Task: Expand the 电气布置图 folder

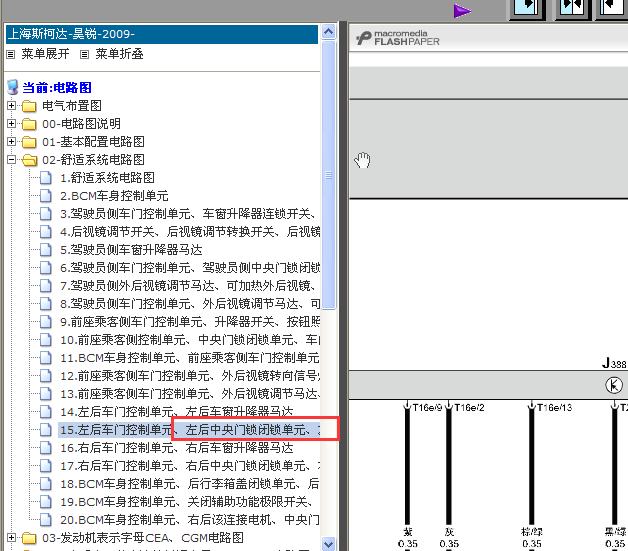Action: coord(12,106)
